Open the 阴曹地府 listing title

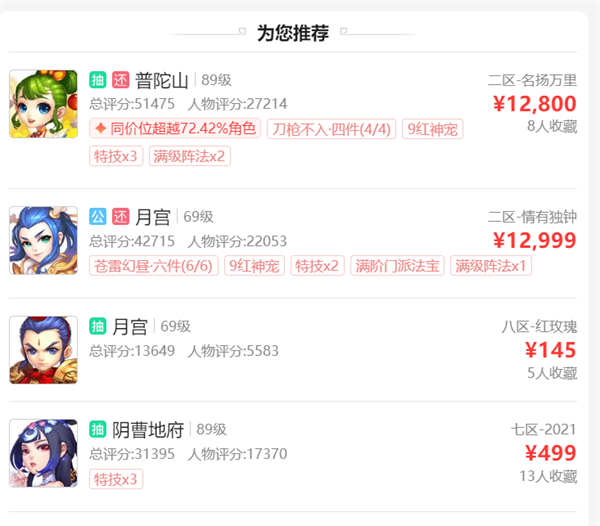click(148, 430)
